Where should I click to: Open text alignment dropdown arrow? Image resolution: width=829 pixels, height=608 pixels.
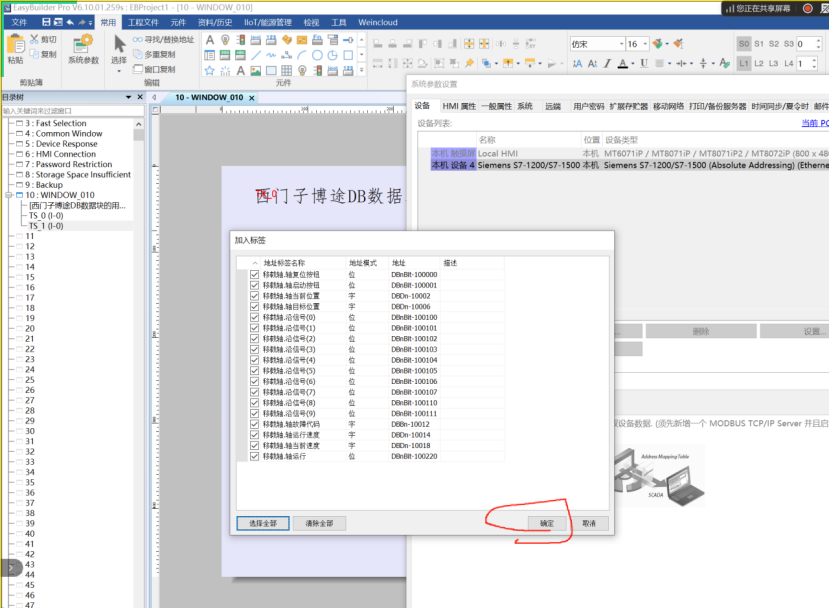(669, 64)
